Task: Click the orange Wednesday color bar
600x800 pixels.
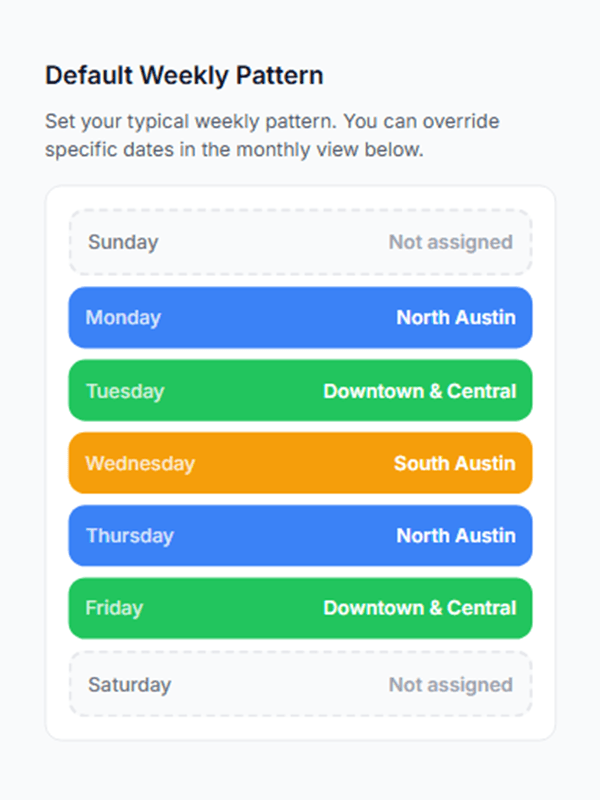Action: 250,463
